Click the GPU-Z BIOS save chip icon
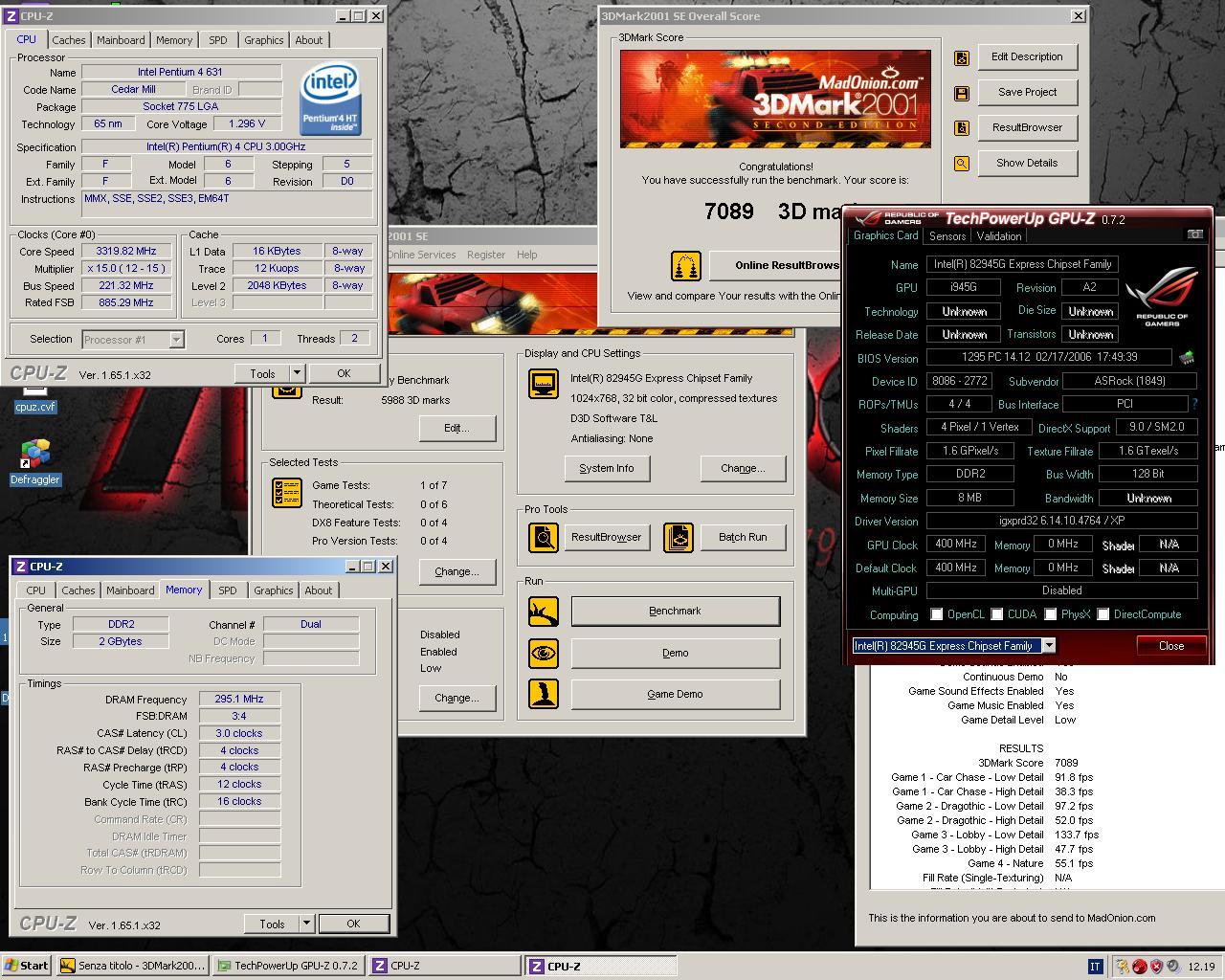Image resolution: width=1225 pixels, height=980 pixels. pyautogui.click(x=1187, y=357)
